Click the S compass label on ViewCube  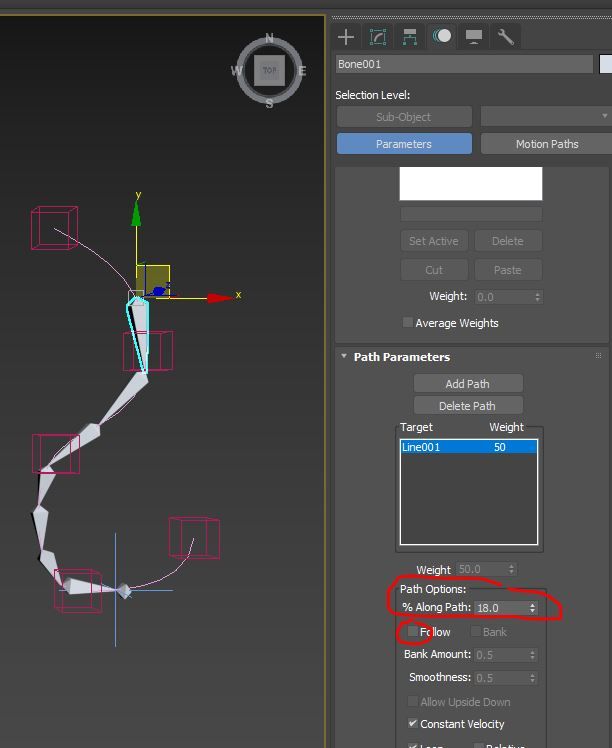(x=270, y=103)
